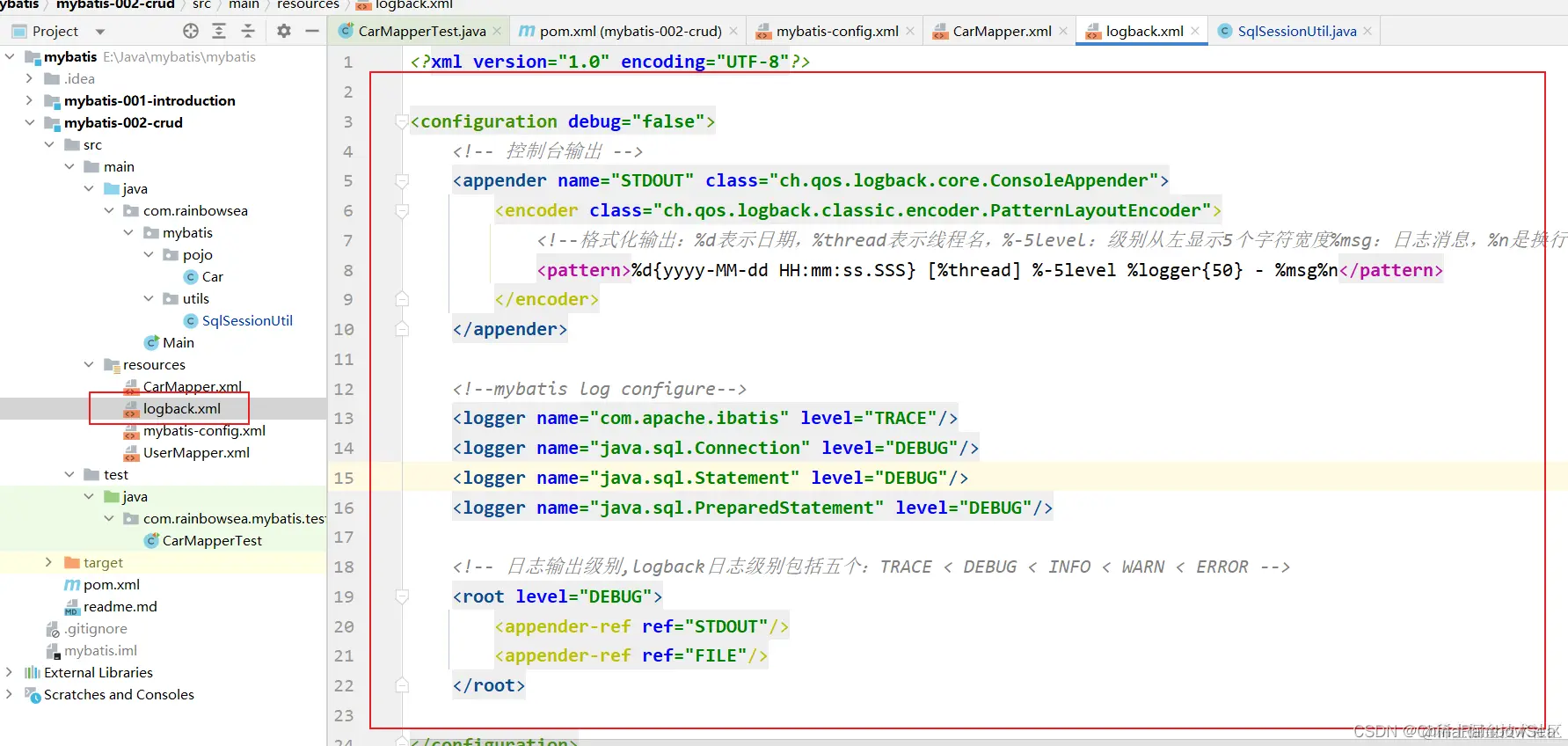Expand the target folder
Image resolution: width=1568 pixels, height=746 pixels.
pyautogui.click(x=49, y=562)
